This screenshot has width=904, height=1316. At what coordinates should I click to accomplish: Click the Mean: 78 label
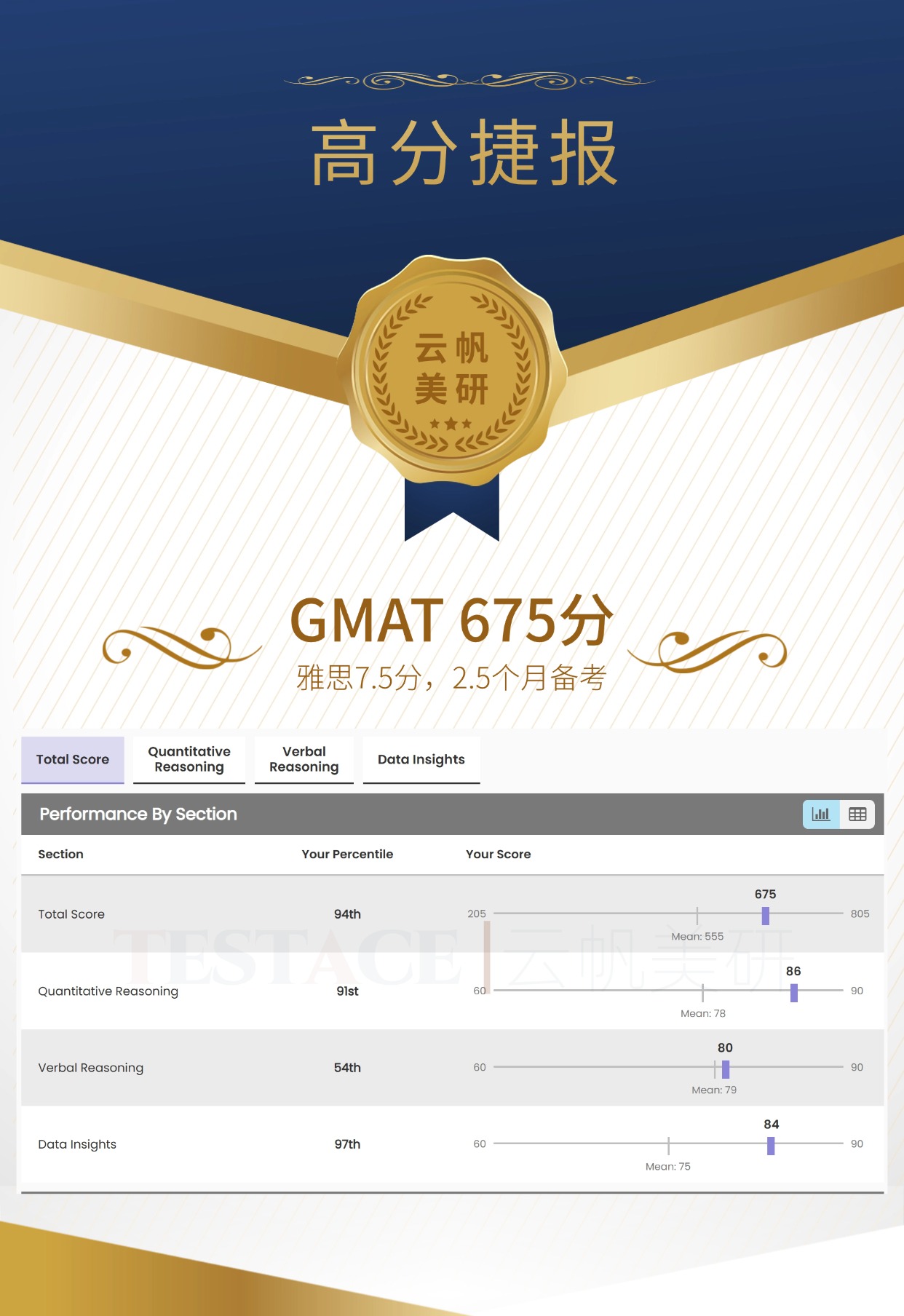(x=703, y=1013)
